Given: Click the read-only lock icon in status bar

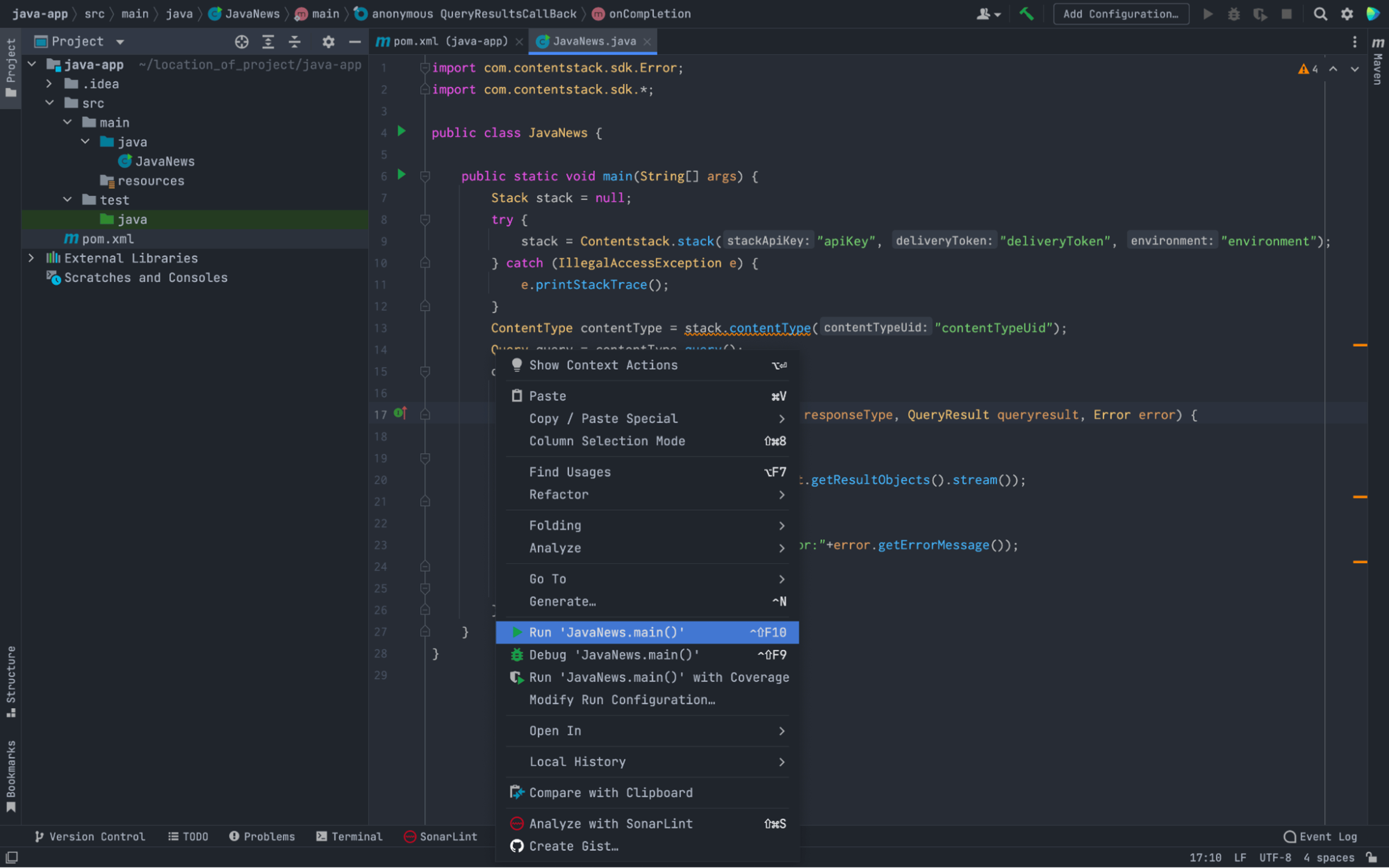Looking at the screenshot, I should pyautogui.click(x=1372, y=857).
